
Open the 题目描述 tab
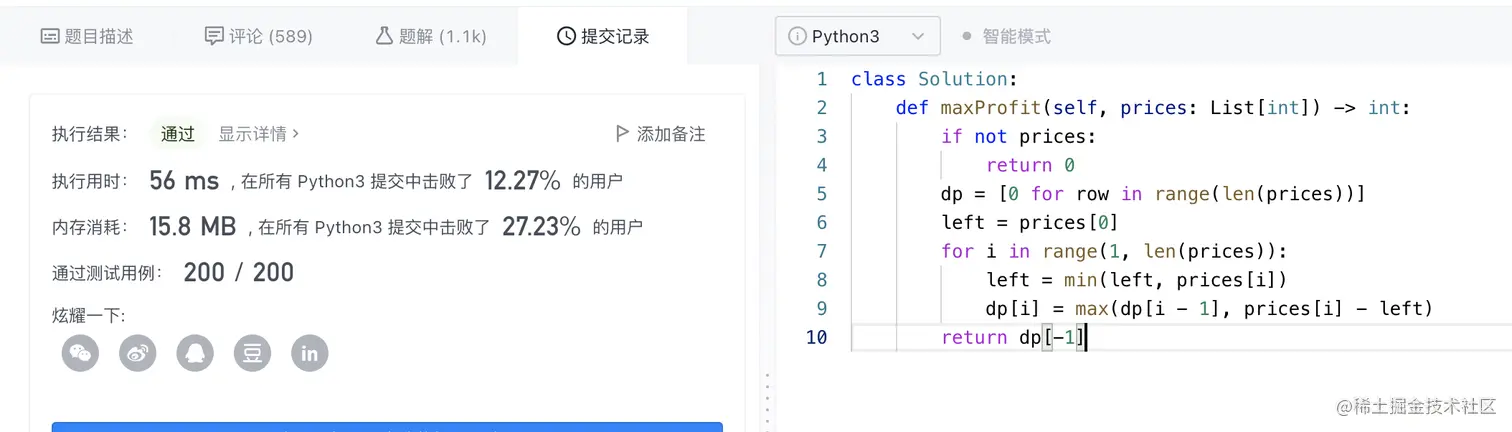[x=87, y=36]
